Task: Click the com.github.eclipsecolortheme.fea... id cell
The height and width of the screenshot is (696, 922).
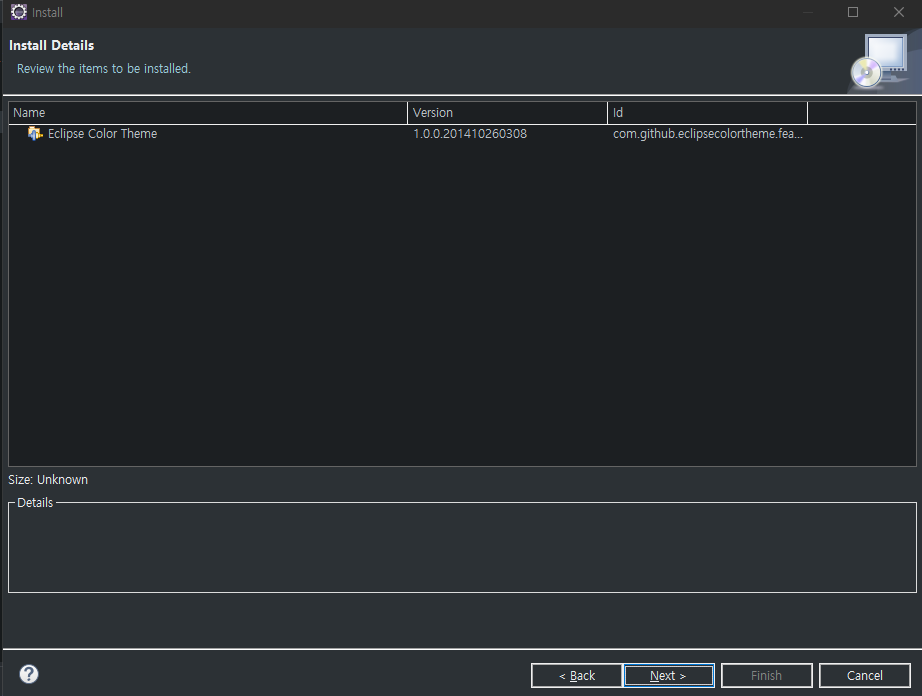Action: point(707,134)
